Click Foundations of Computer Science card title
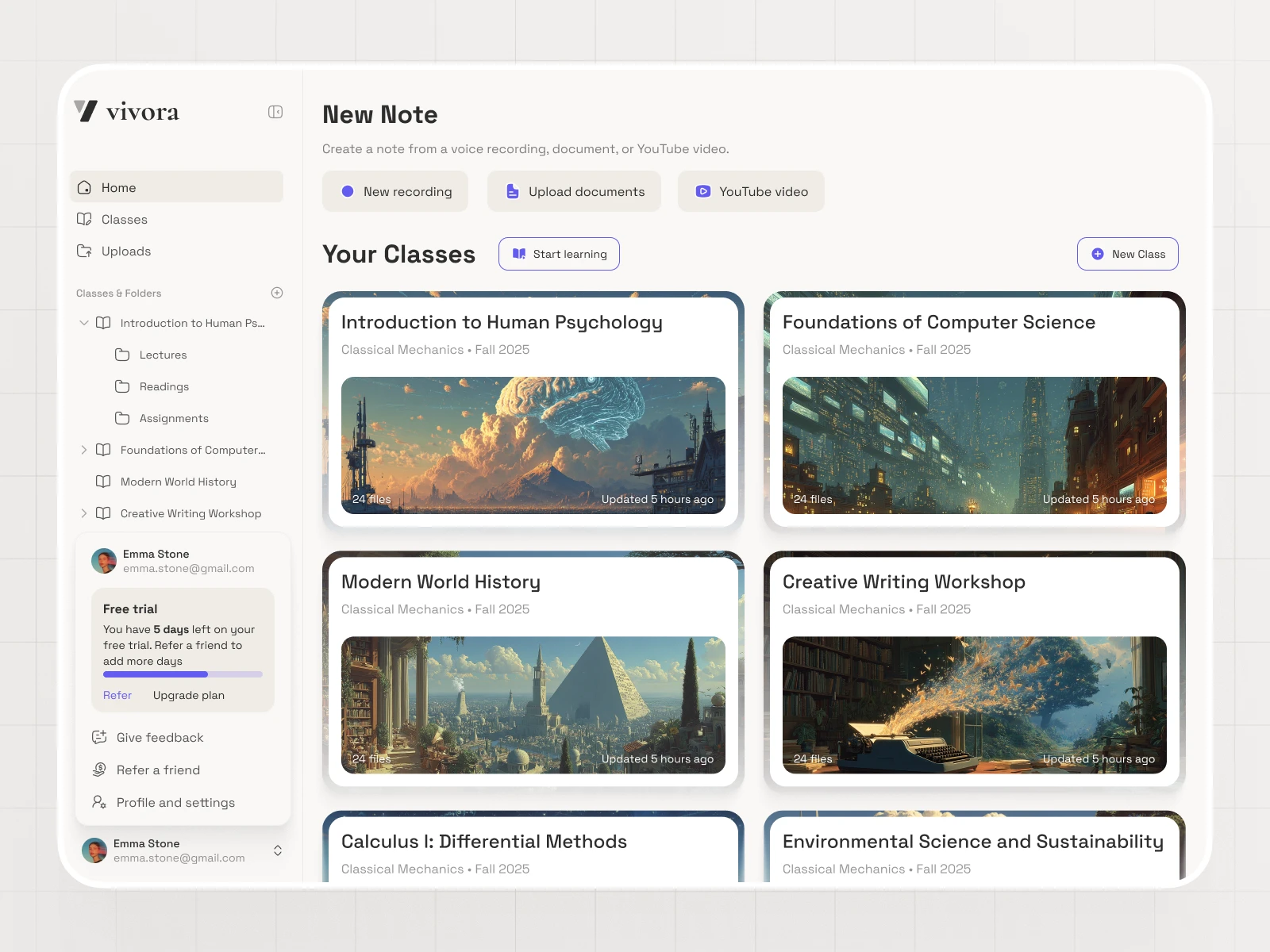 click(x=939, y=322)
